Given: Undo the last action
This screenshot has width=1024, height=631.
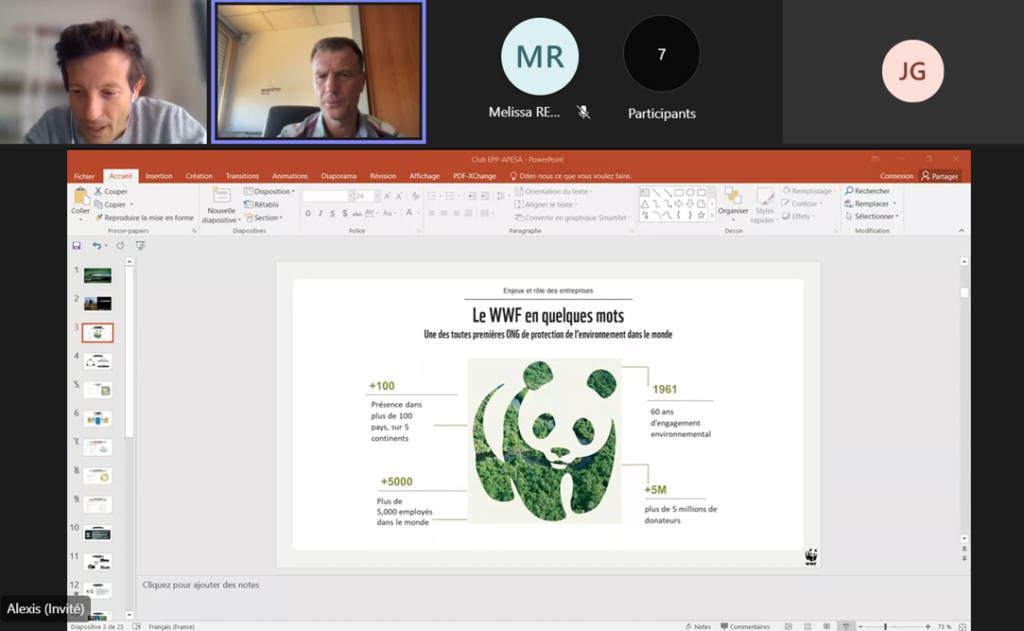Looking at the screenshot, I should pos(97,246).
